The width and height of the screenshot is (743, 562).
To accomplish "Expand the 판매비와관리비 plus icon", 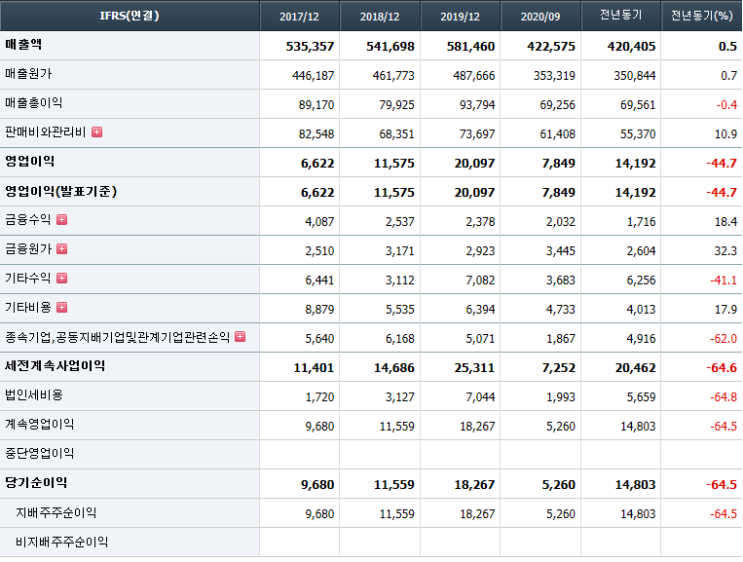I will (x=97, y=132).
